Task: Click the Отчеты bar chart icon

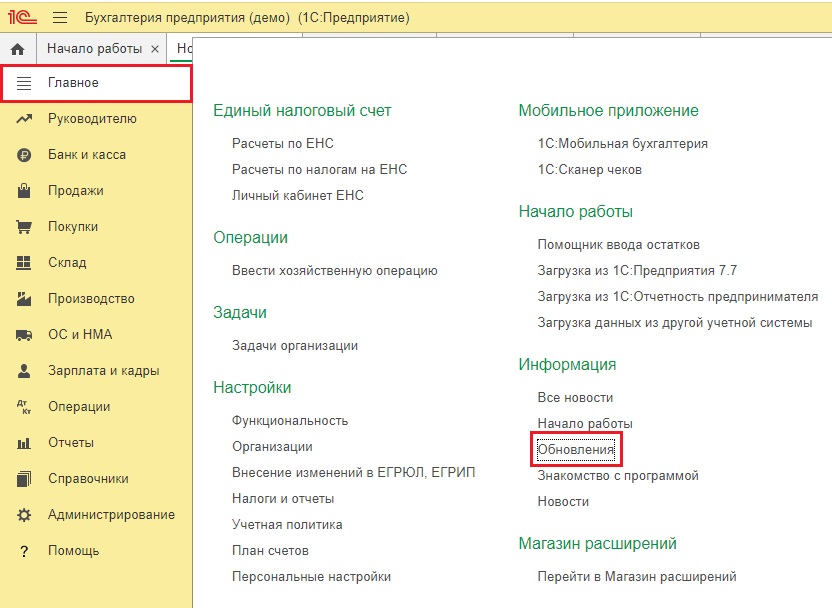Action: tap(24, 443)
